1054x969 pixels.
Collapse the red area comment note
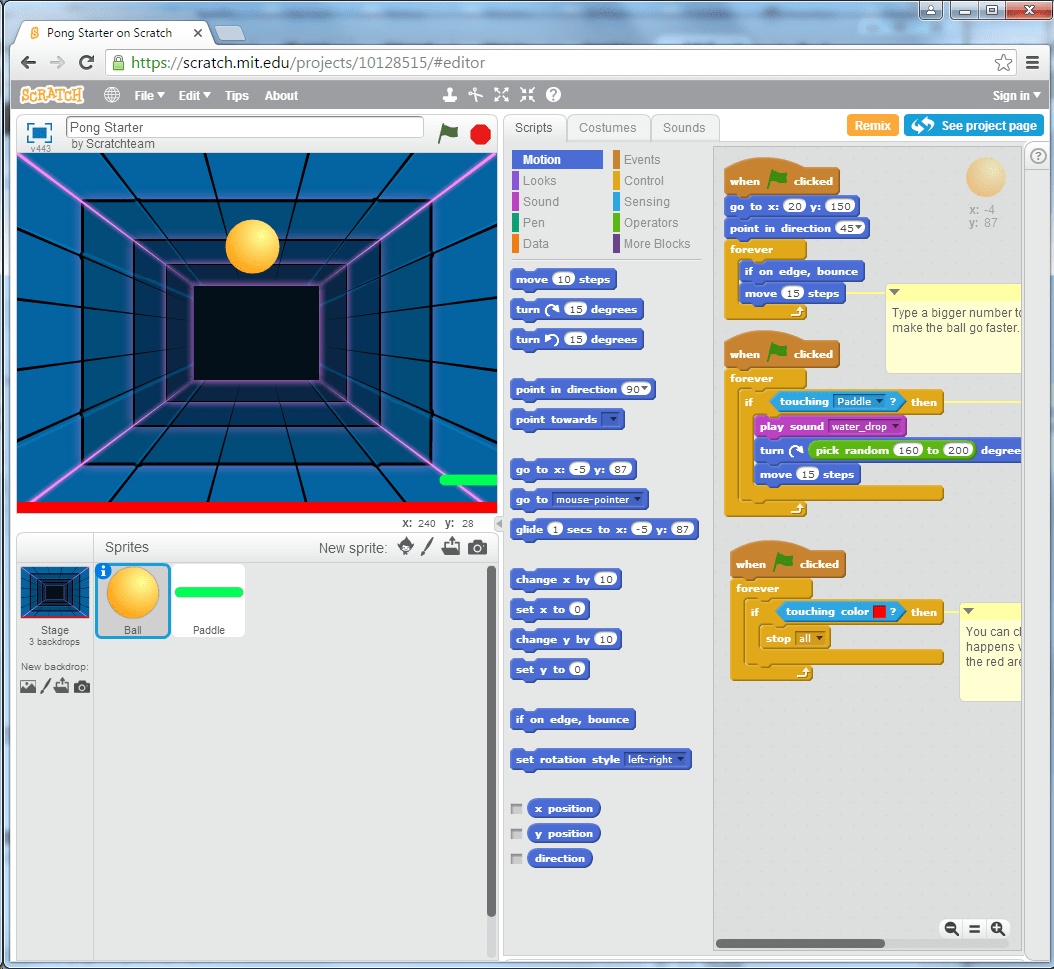tap(969, 611)
